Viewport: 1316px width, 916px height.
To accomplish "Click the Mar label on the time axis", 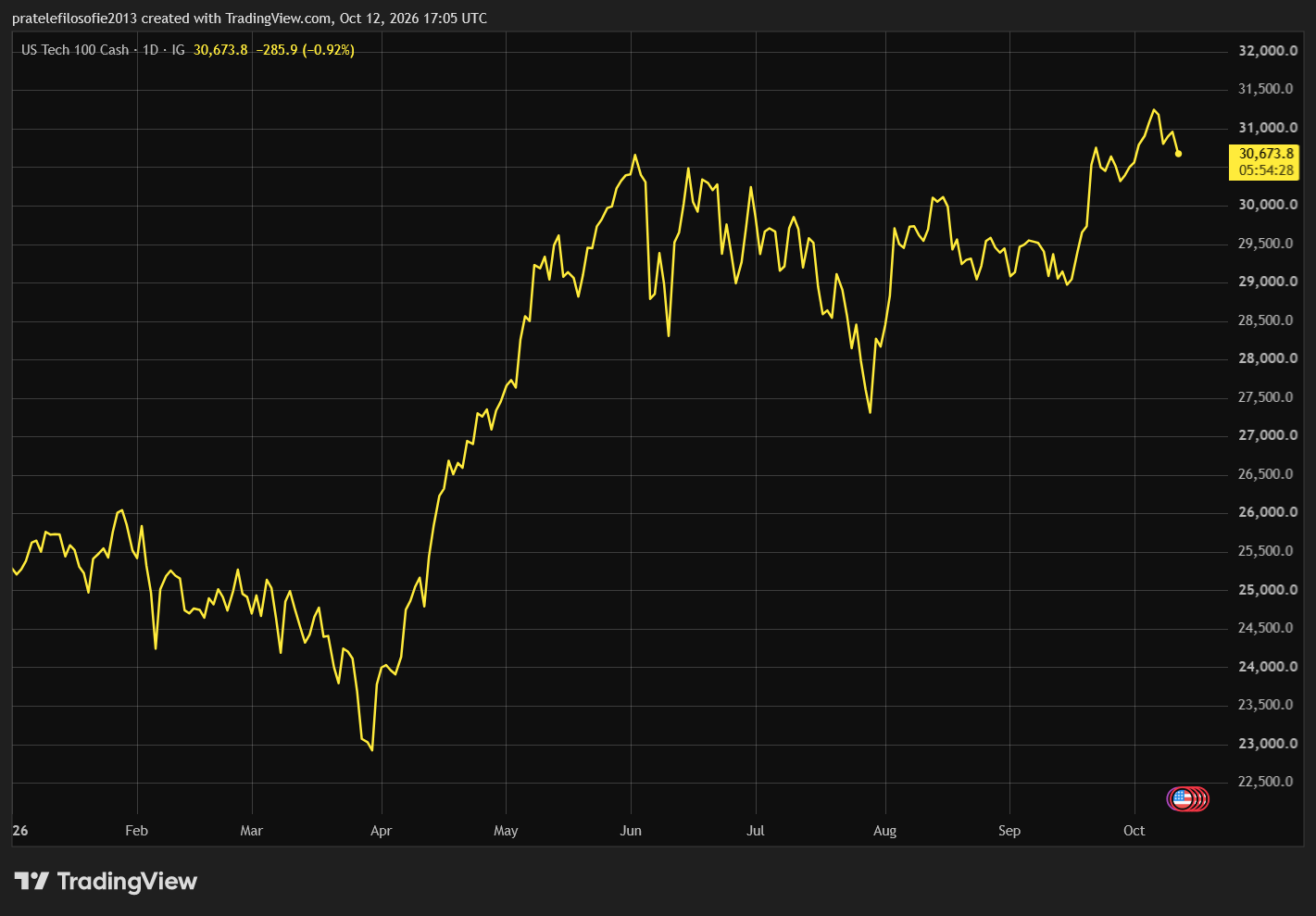I will pos(252,831).
